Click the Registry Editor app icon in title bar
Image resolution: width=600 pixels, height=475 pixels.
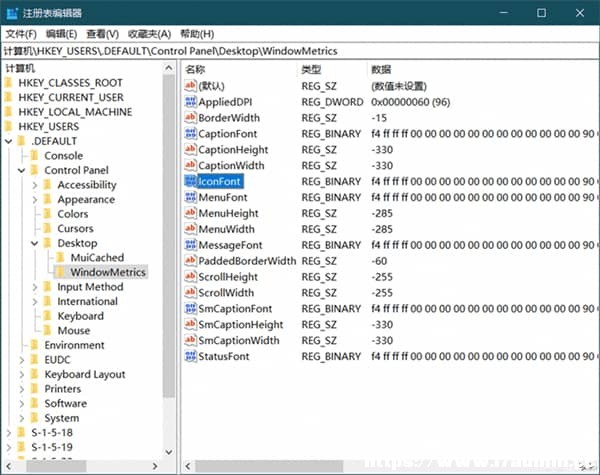pyautogui.click(x=12, y=13)
